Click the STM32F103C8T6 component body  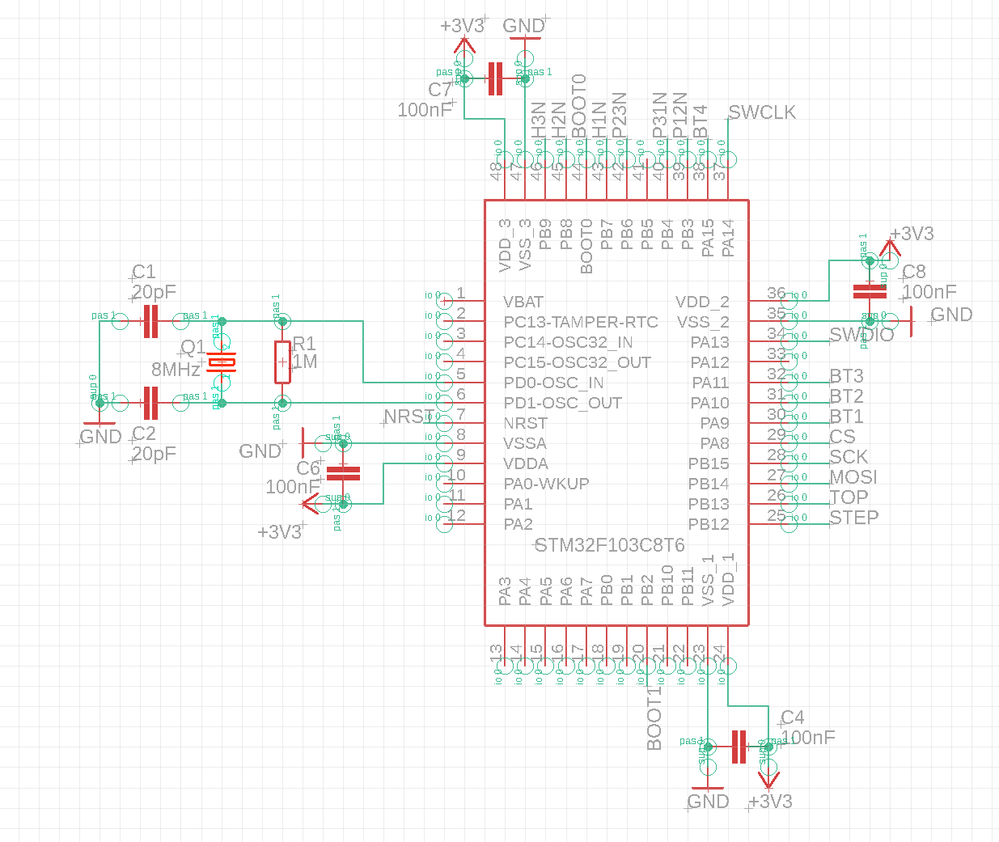(x=615, y=410)
